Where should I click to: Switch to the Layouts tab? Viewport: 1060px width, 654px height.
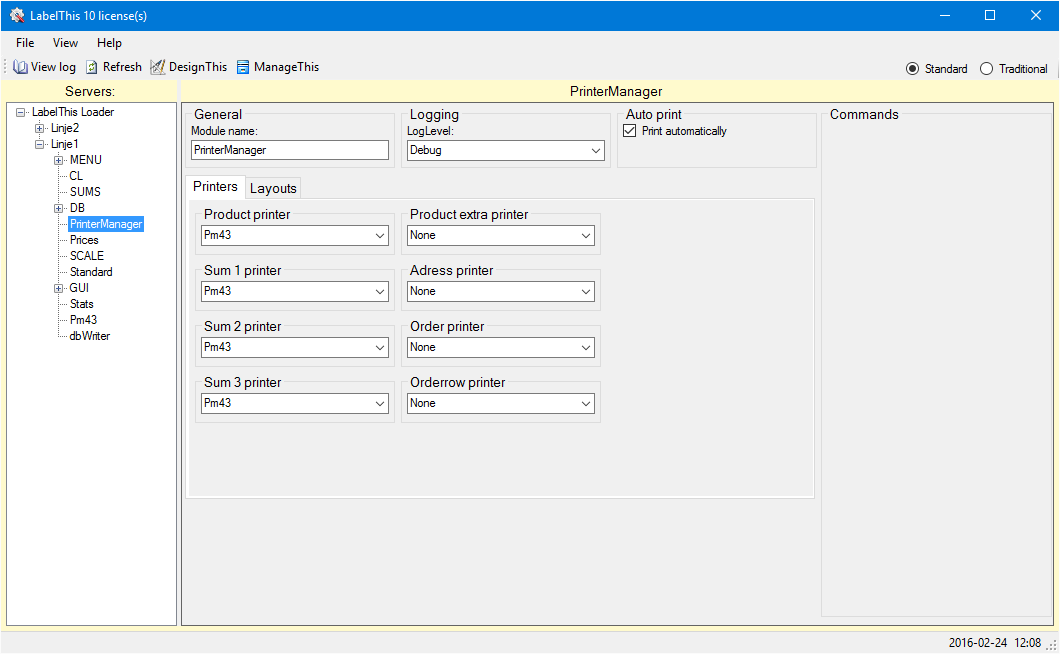pos(273,188)
